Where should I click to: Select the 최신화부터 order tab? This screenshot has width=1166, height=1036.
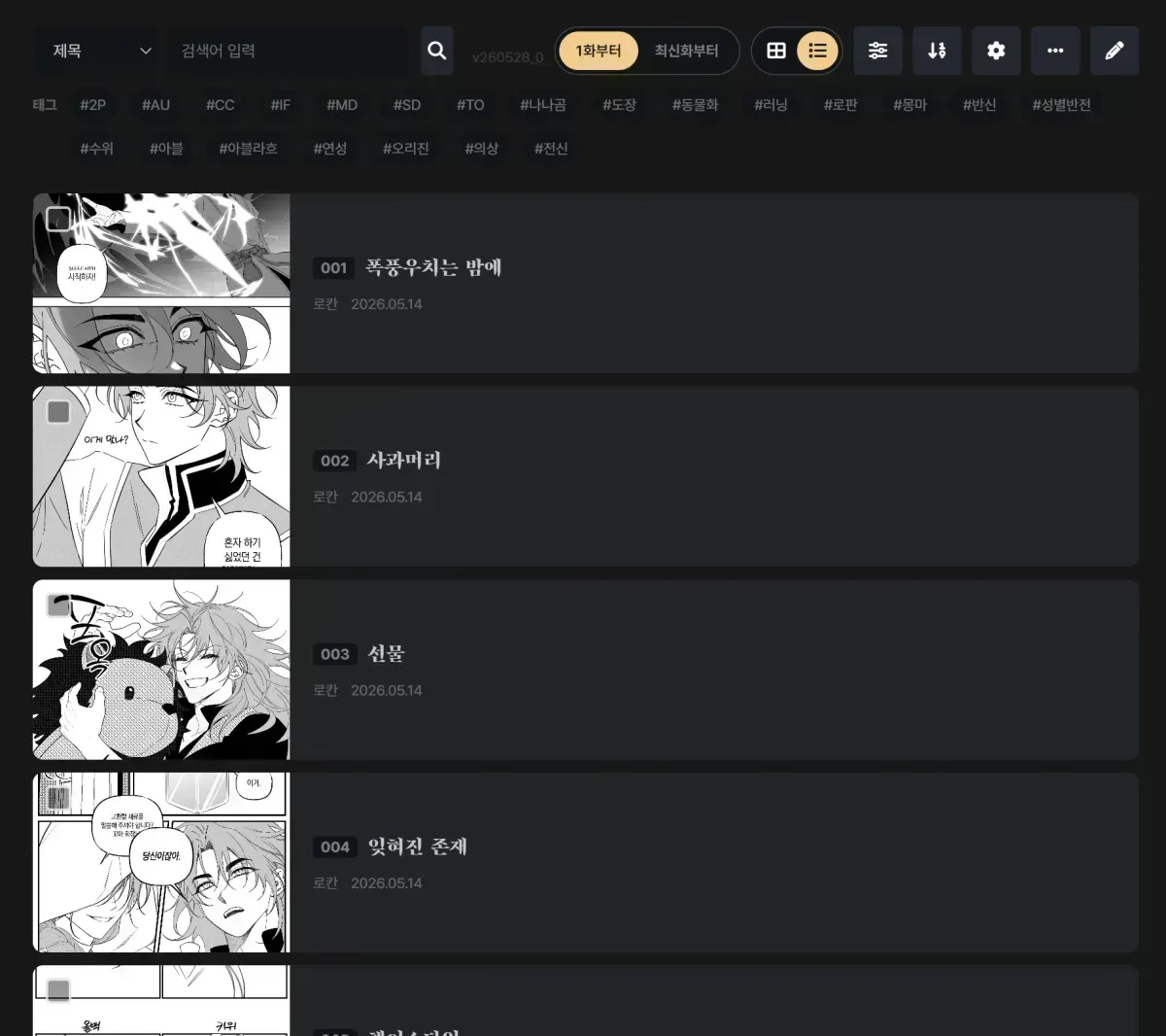point(686,51)
